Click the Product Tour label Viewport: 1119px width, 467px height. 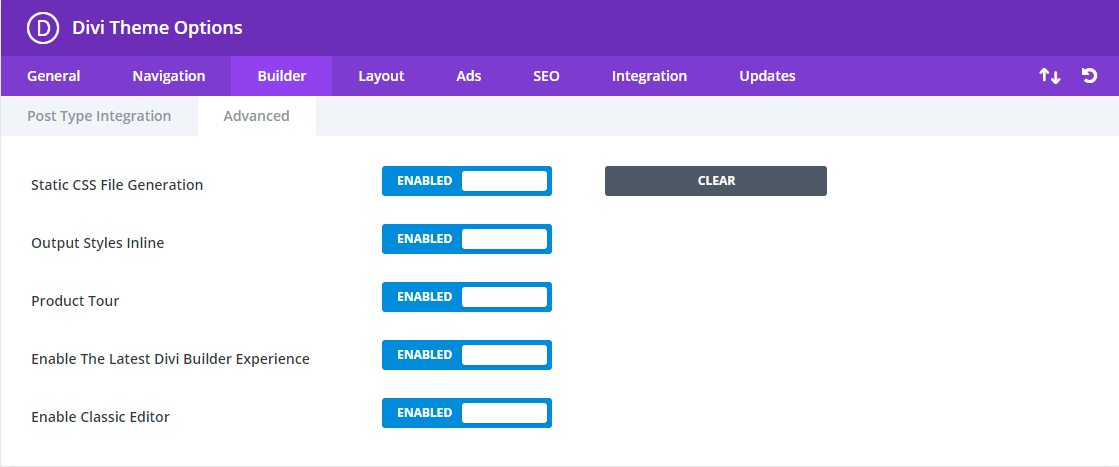(x=75, y=301)
